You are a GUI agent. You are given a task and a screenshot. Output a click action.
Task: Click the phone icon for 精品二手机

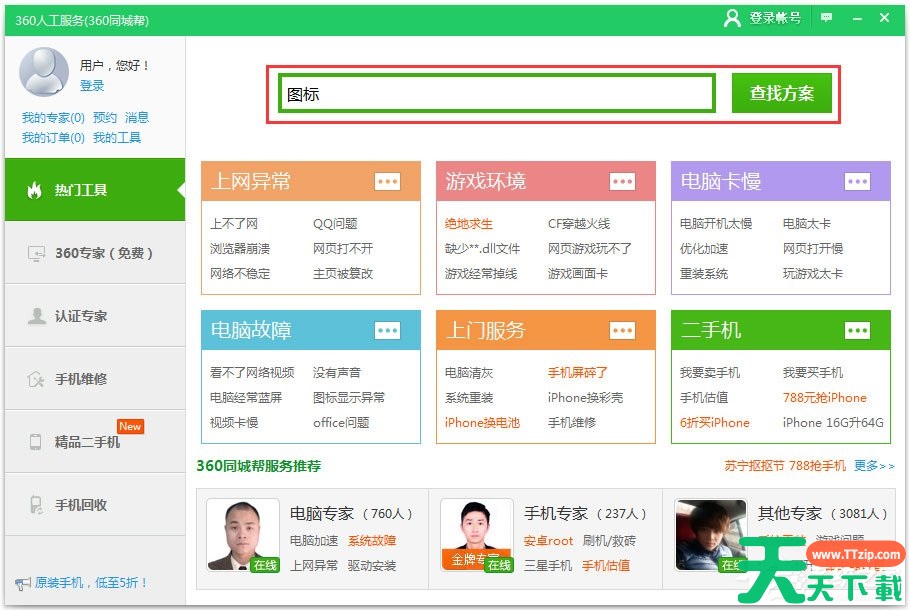(x=35, y=442)
